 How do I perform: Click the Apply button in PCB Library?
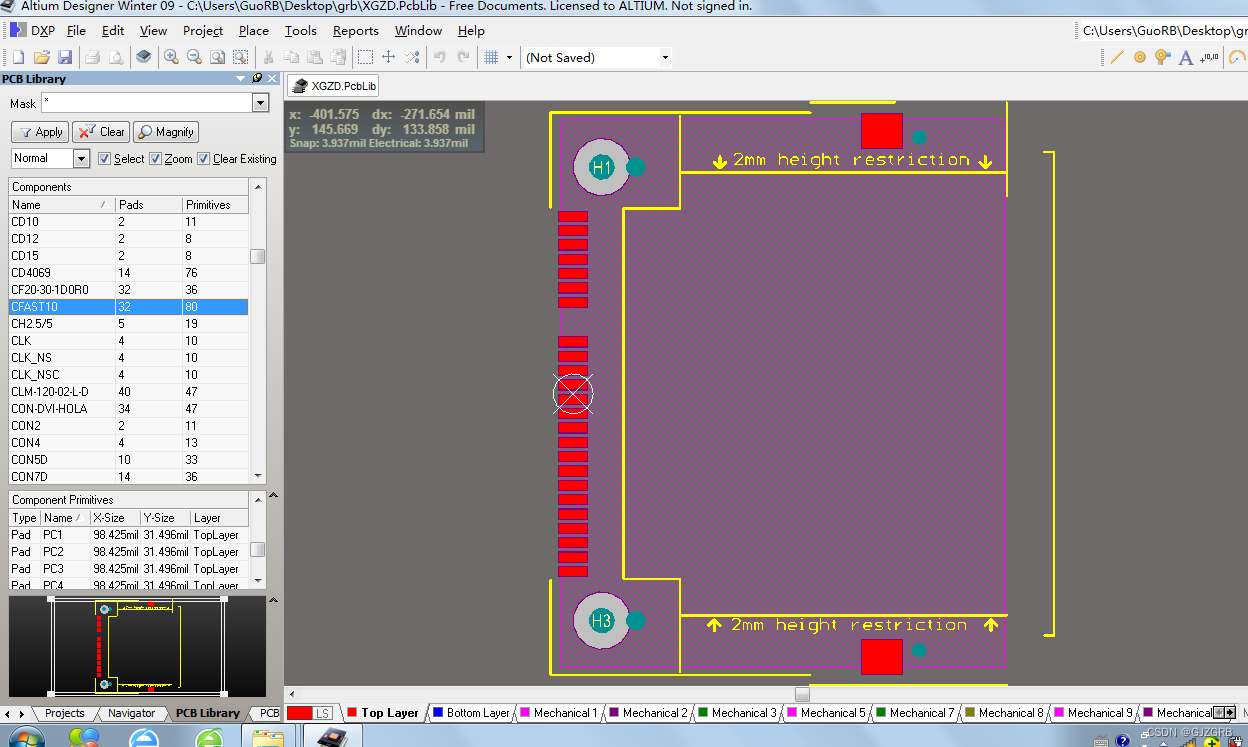click(39, 131)
